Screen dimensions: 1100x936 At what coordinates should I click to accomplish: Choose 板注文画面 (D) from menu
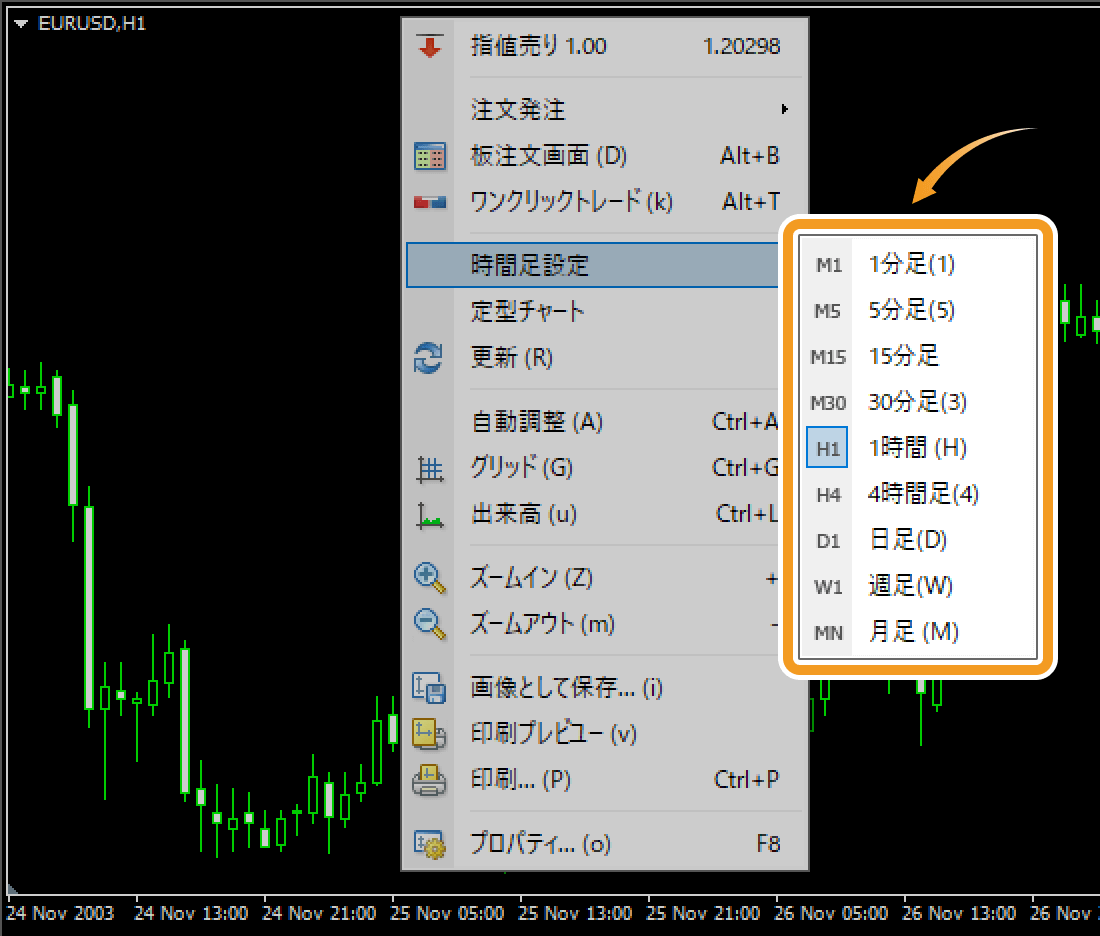[604, 156]
